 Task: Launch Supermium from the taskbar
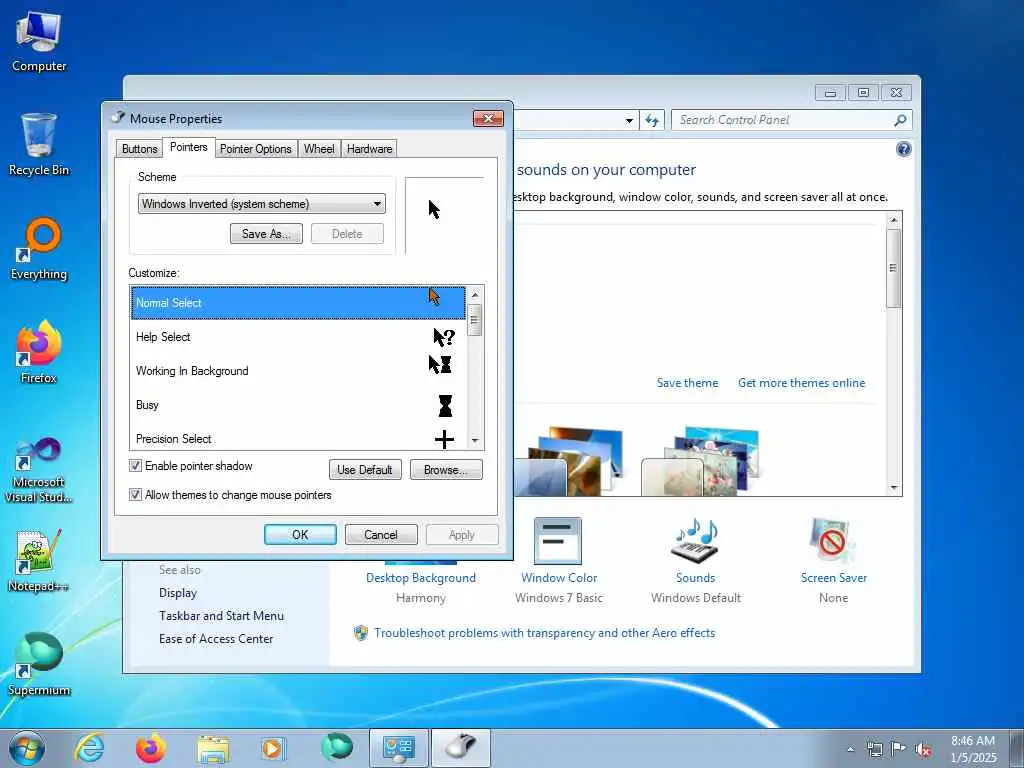(x=337, y=747)
